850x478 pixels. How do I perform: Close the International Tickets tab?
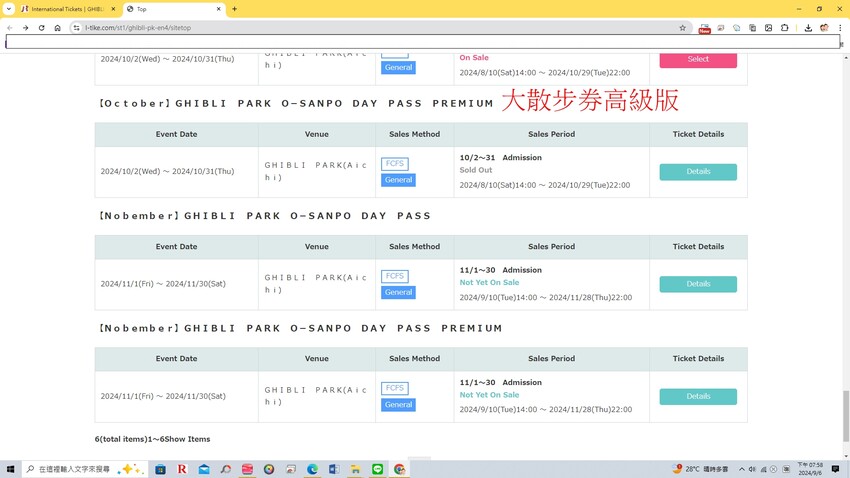click(113, 9)
